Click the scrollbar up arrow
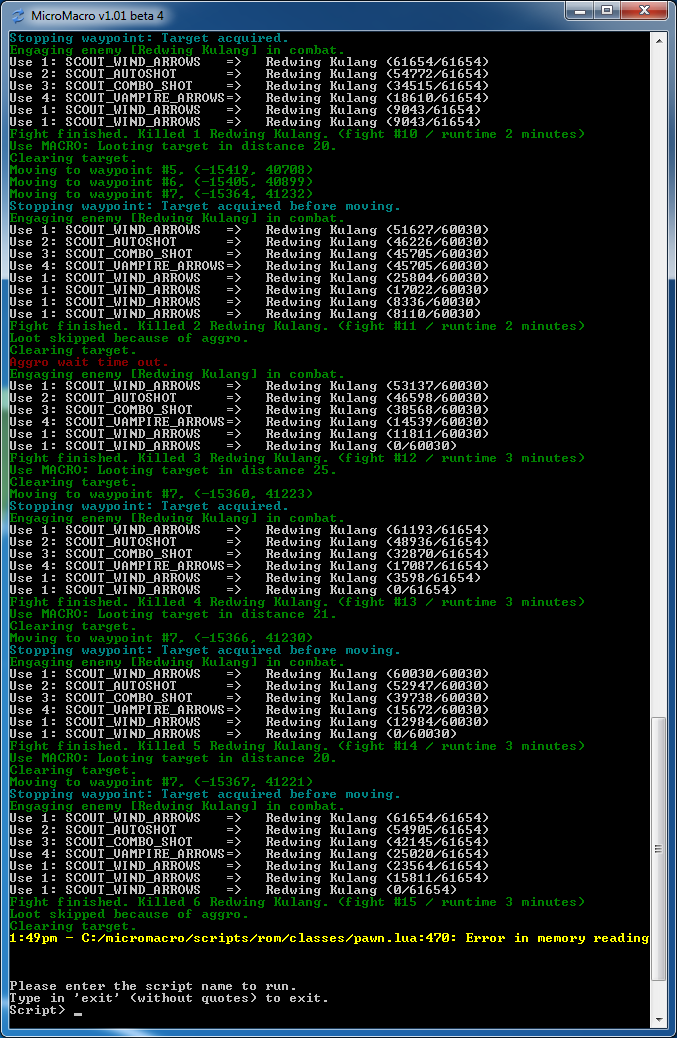The image size is (677, 1038). point(658,40)
